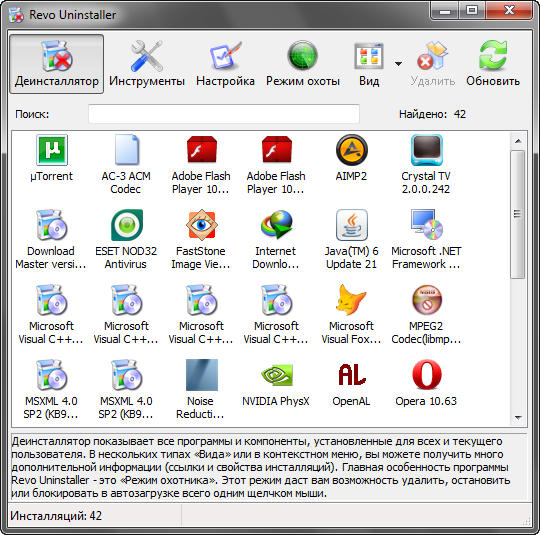540x535 pixels.
Task: Activate Режим охоты hunter mode
Action: point(303,64)
